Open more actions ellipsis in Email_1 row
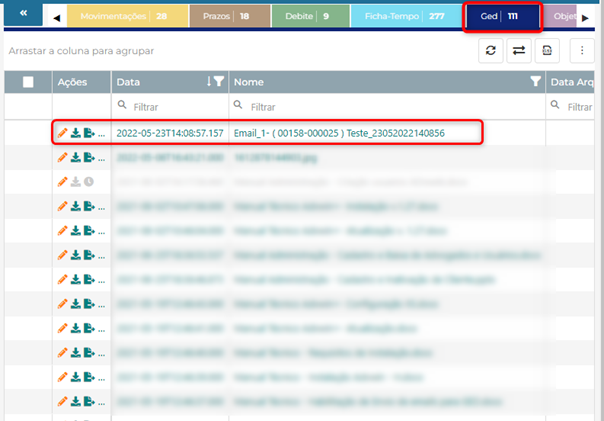Screen dimensions: 604x421 coord(101,135)
